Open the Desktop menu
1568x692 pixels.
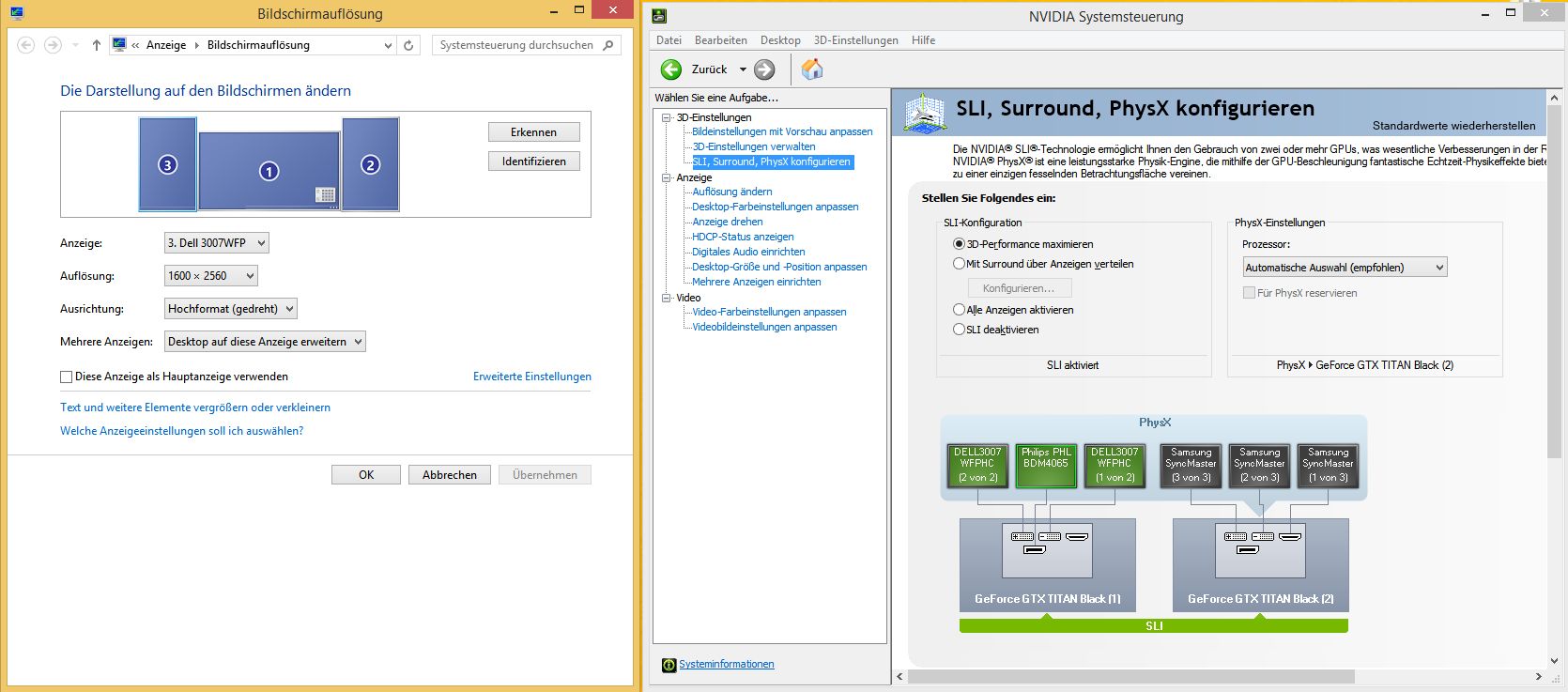(780, 40)
